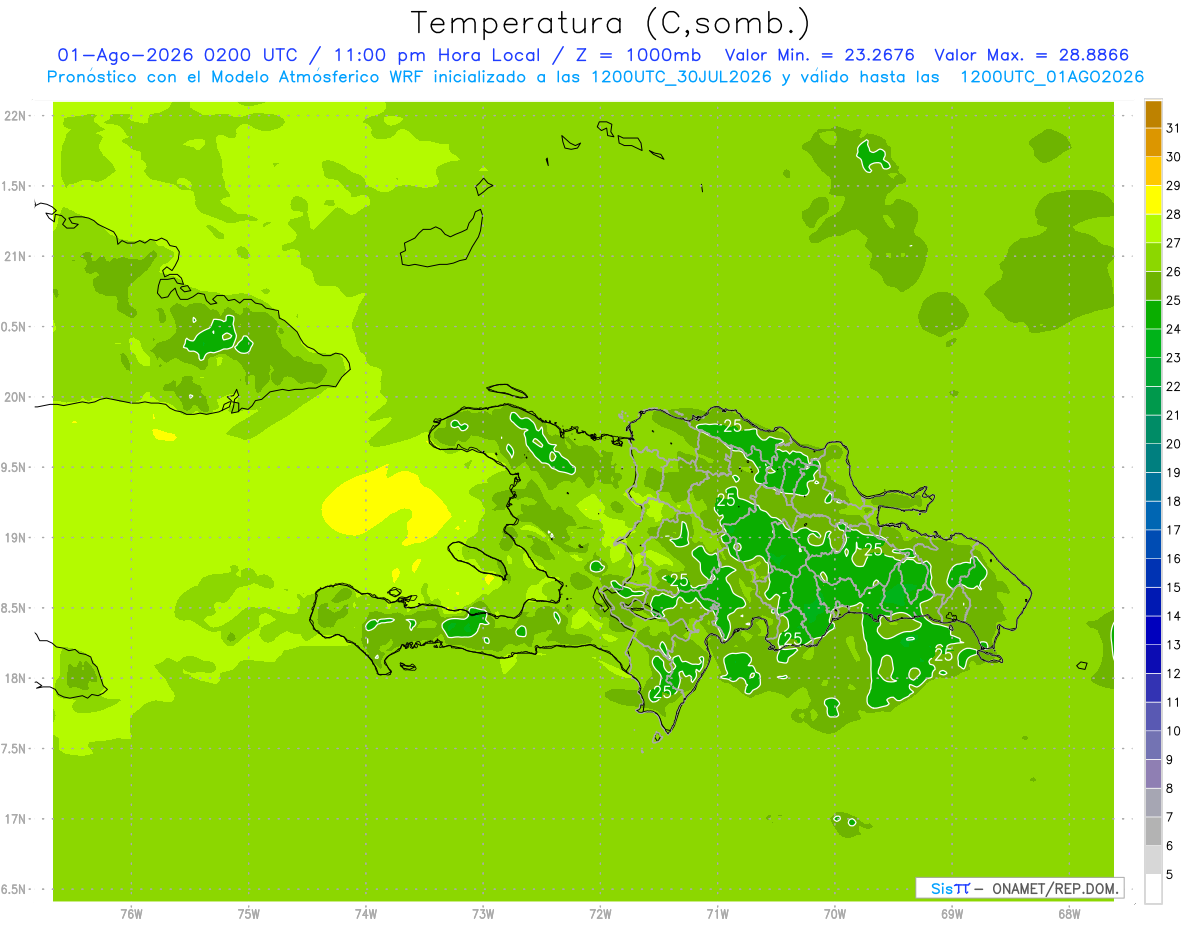Pick the purple legend swatch between 8 and 9
The image size is (1200, 927).
(1153, 774)
